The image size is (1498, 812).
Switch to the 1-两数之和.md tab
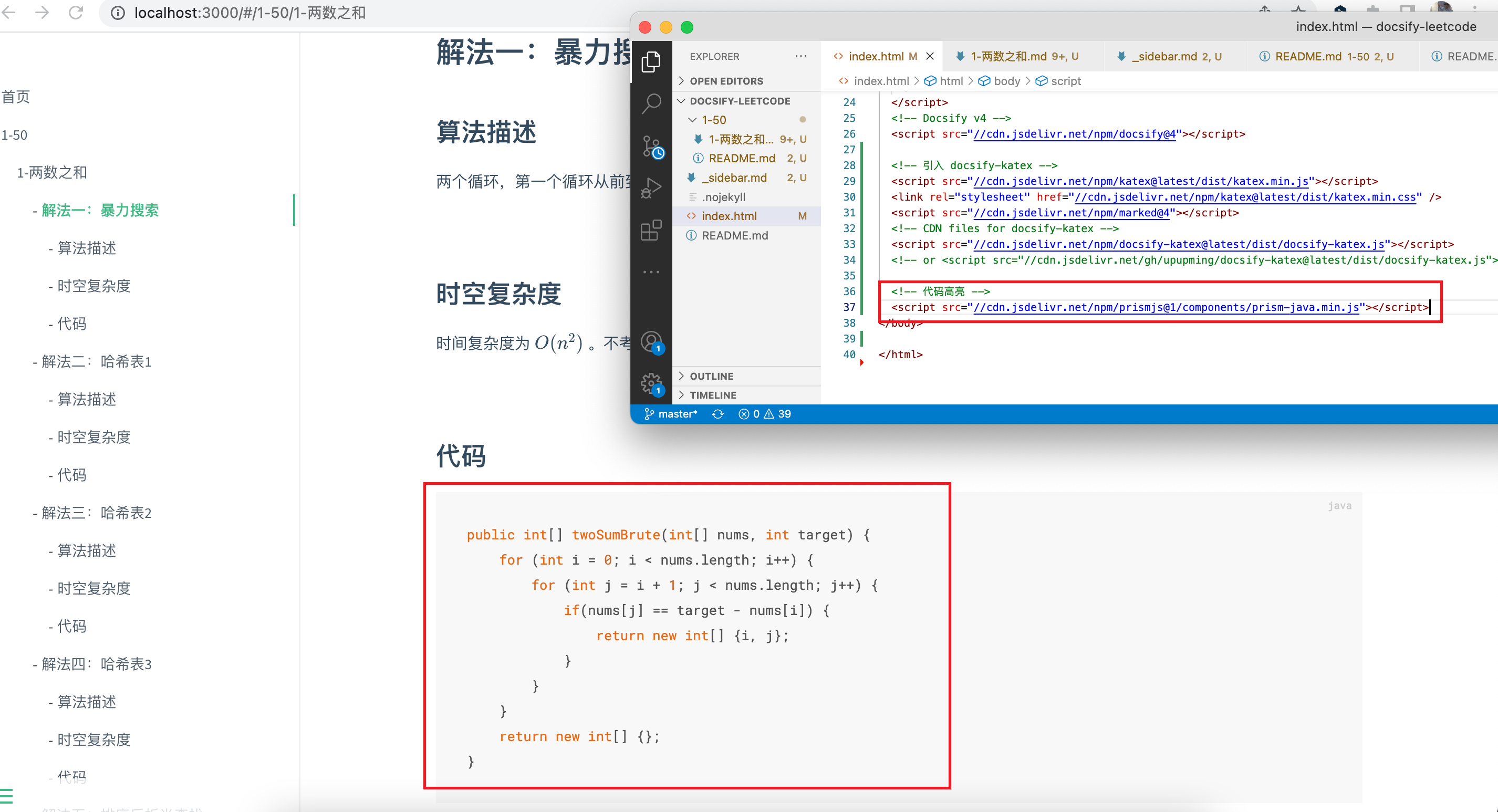click(1017, 56)
